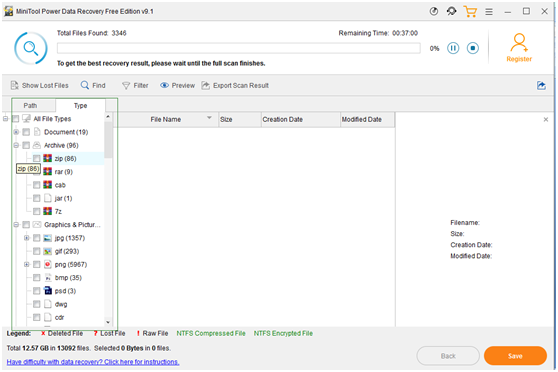Open the hamburger menu icon

coord(489,12)
